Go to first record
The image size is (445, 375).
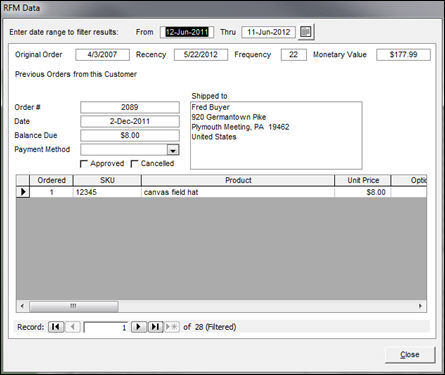[56, 327]
